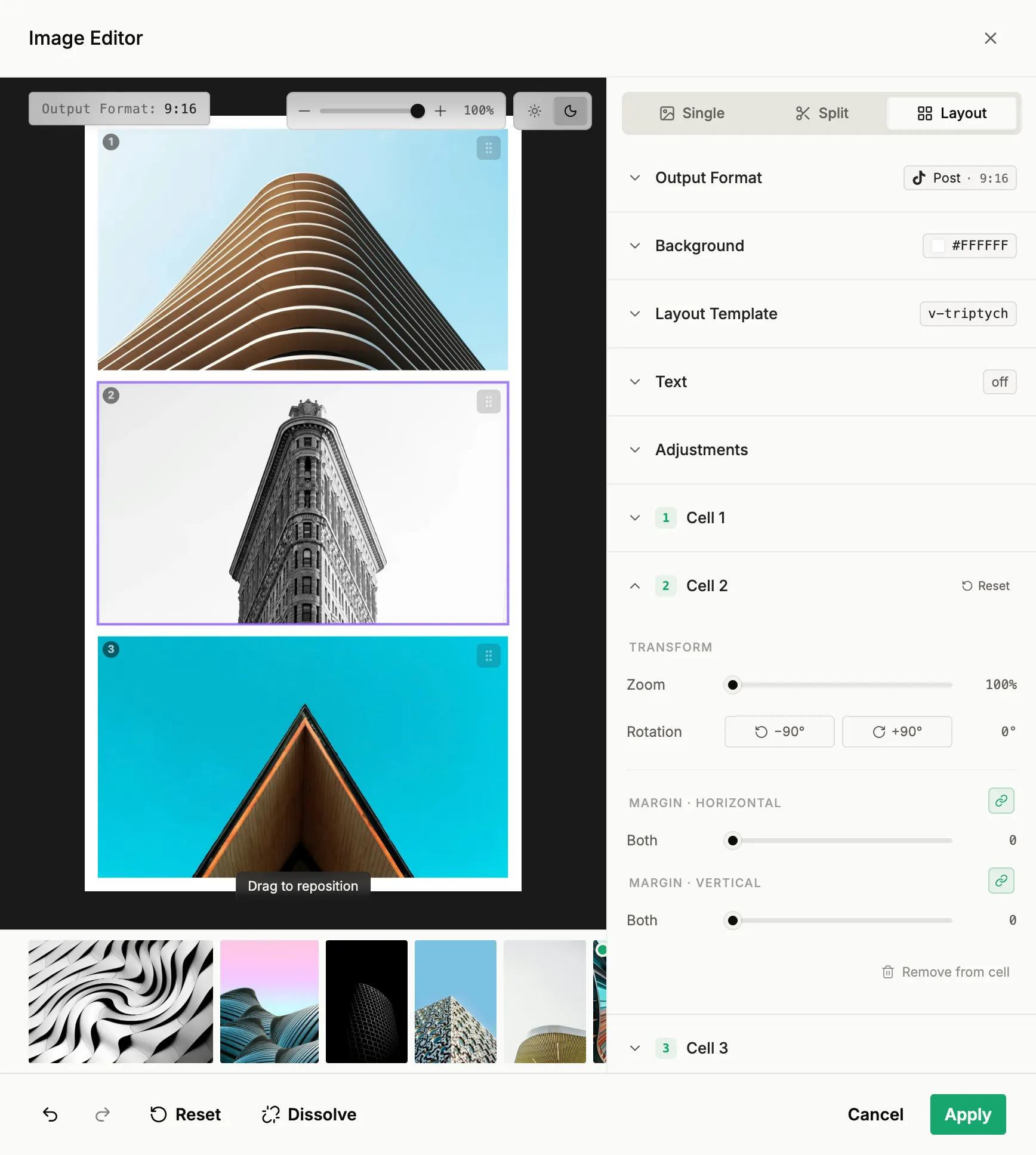
Task: Collapse the Cell 2 section
Action: click(x=635, y=586)
